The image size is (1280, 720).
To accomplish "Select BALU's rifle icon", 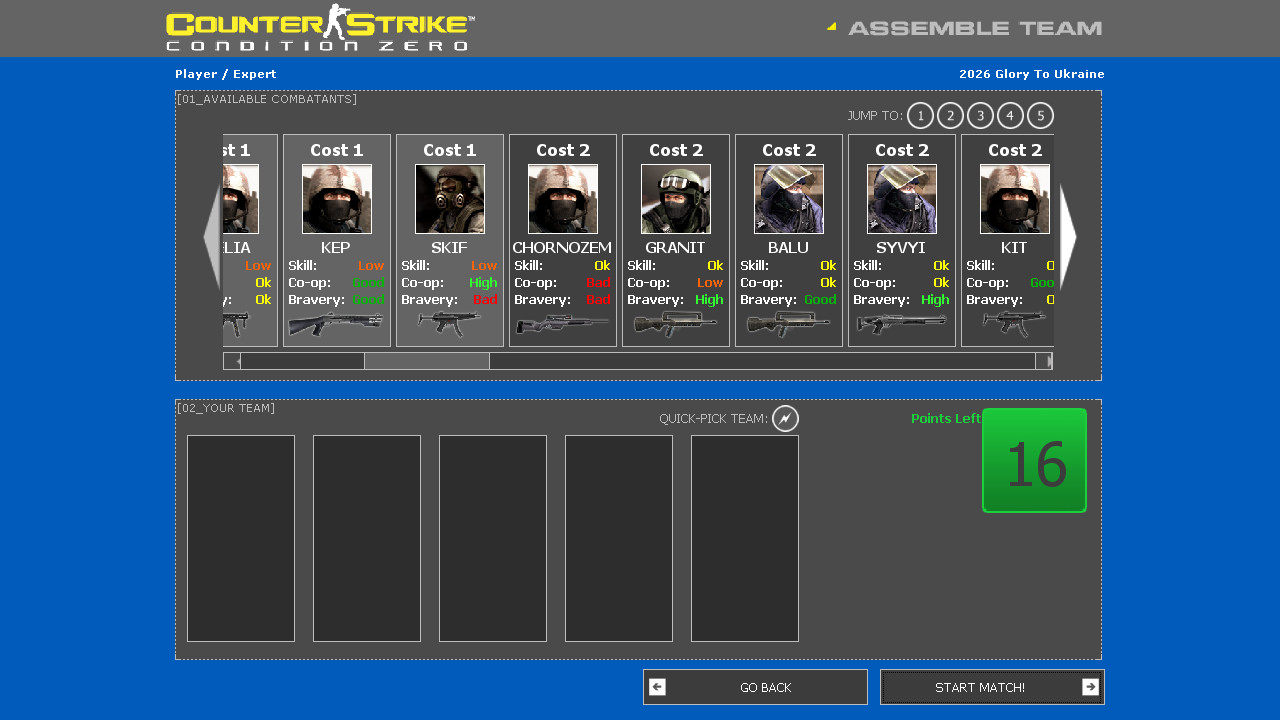I will 788,324.
